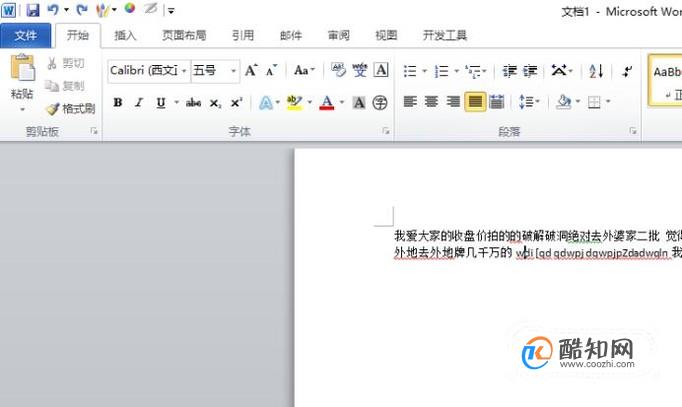Open the 开发工具 tab

(x=445, y=35)
